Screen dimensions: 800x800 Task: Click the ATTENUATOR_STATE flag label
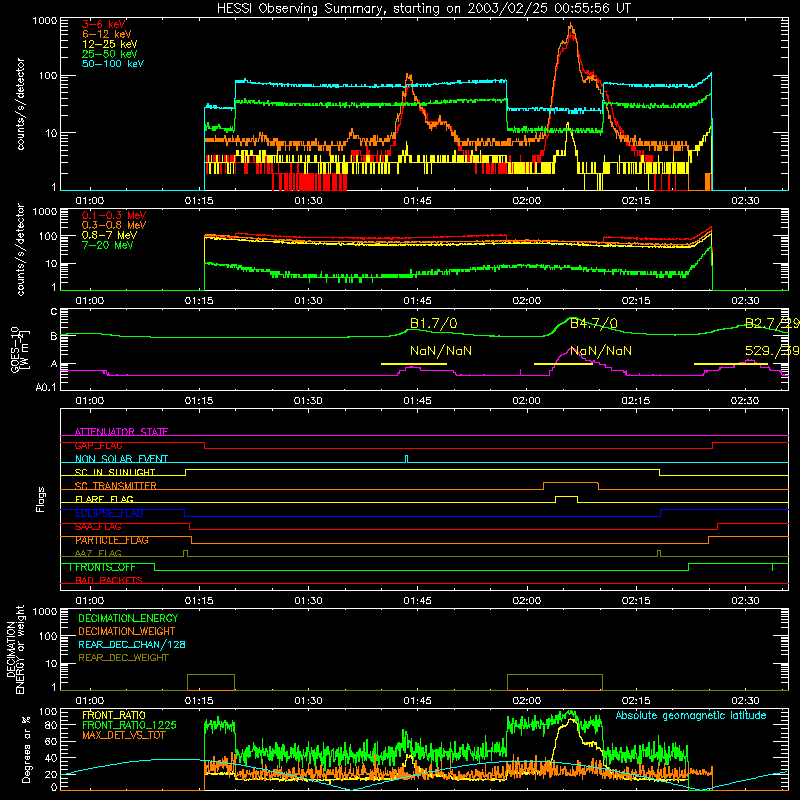[x=121, y=432]
